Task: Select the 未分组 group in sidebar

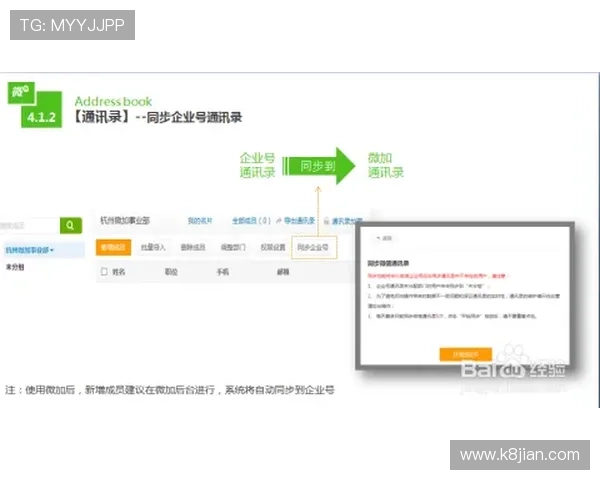Action: point(15,267)
